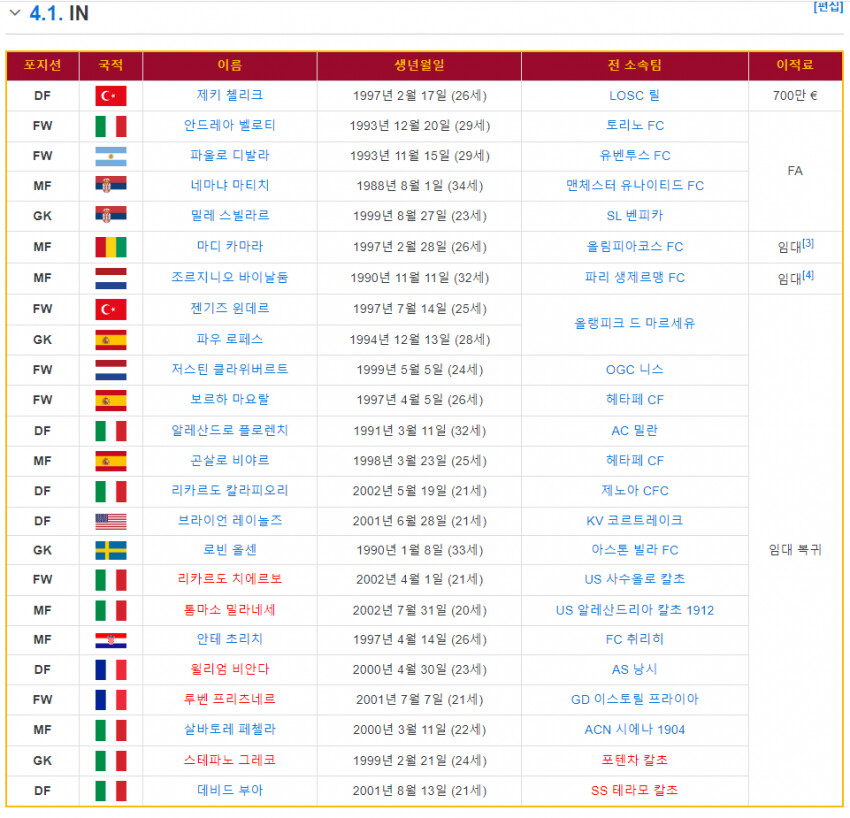
Task: Click the 임대 복귀 fee cell
Action: click(x=795, y=550)
